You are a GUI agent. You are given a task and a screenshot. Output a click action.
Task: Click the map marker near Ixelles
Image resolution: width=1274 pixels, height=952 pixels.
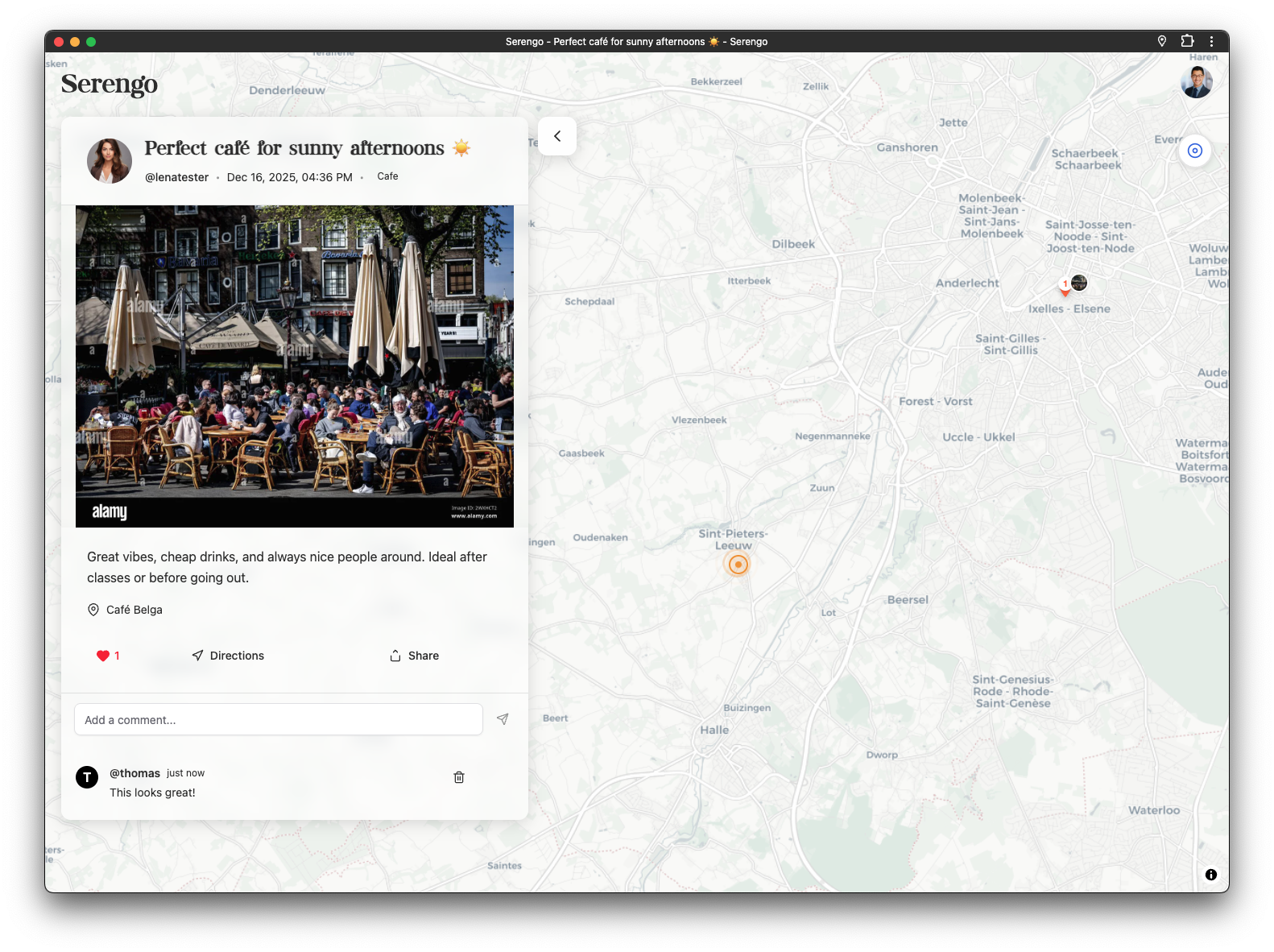(1078, 283)
